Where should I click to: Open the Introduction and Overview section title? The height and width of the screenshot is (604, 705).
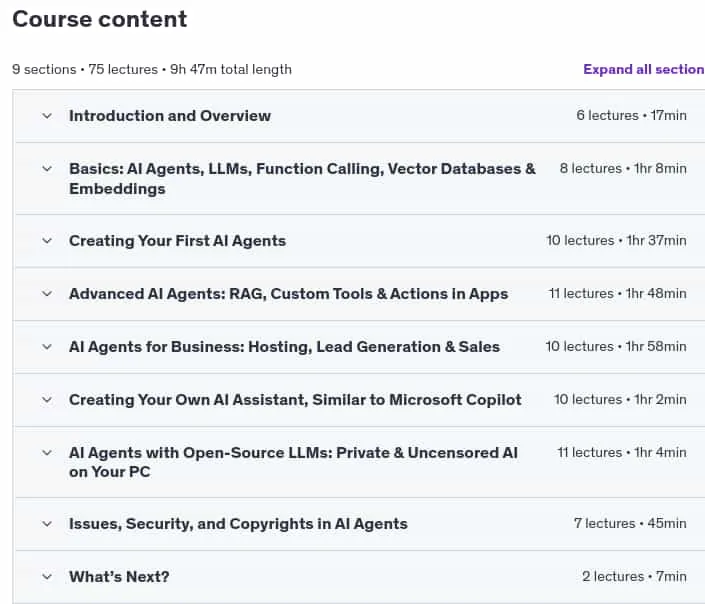pos(170,116)
